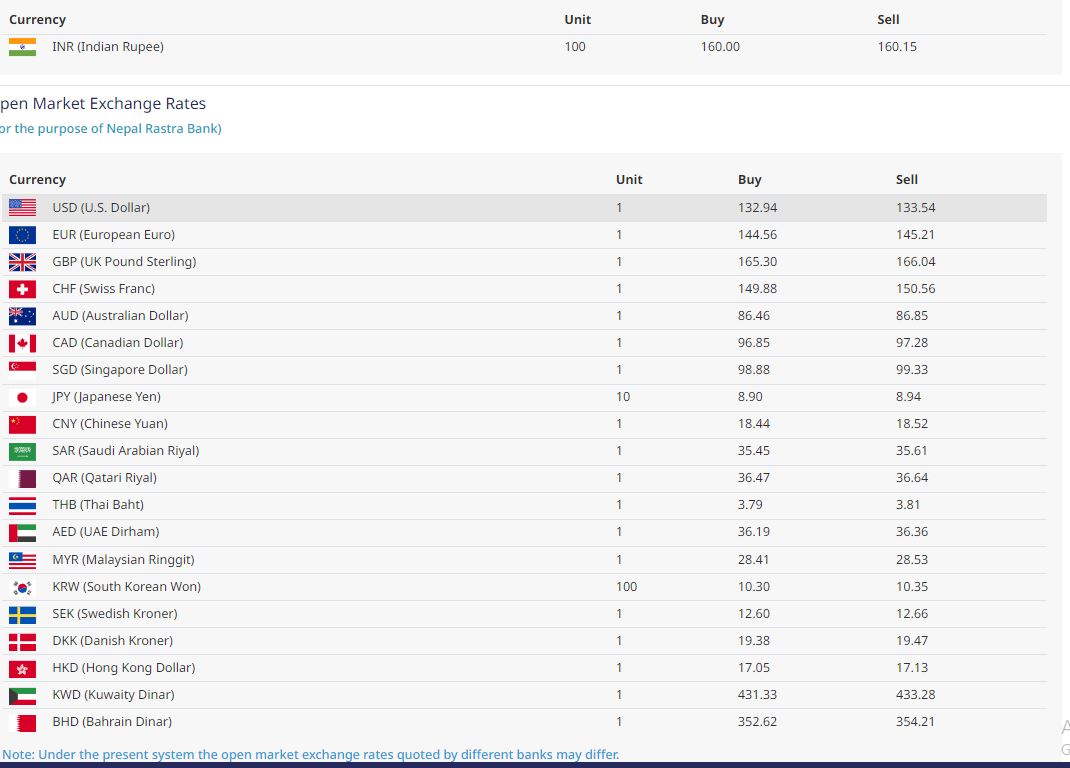Click the Indian flag icon for INR
The image size is (1070, 768).
click(22, 47)
